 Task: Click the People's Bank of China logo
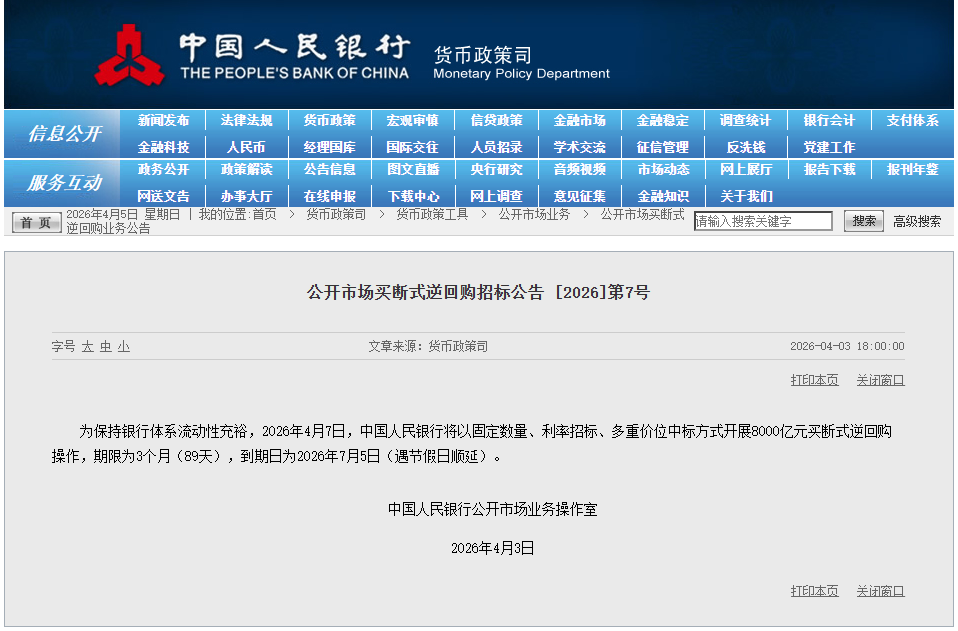(x=130, y=56)
